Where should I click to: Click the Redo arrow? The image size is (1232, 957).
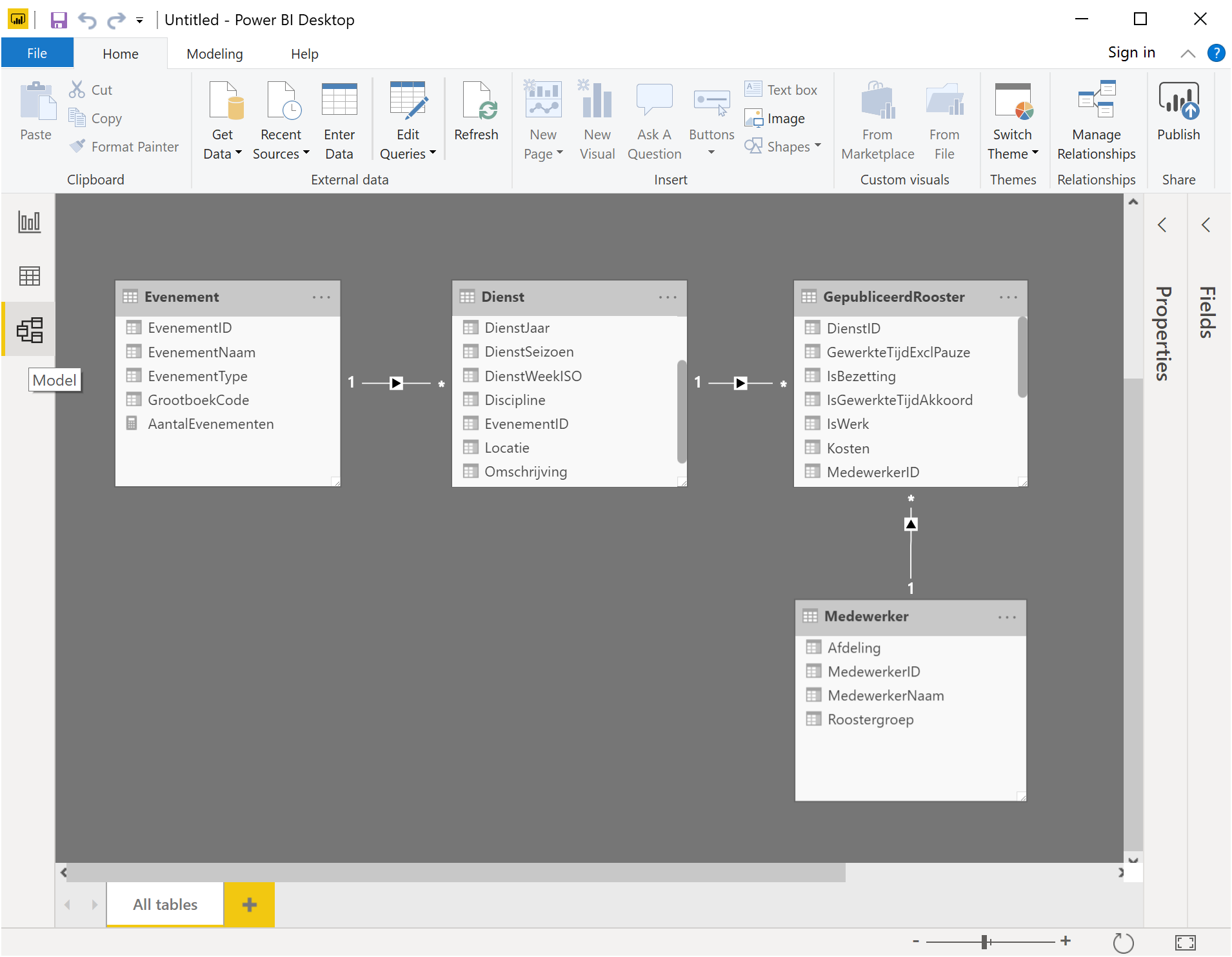pos(116,20)
